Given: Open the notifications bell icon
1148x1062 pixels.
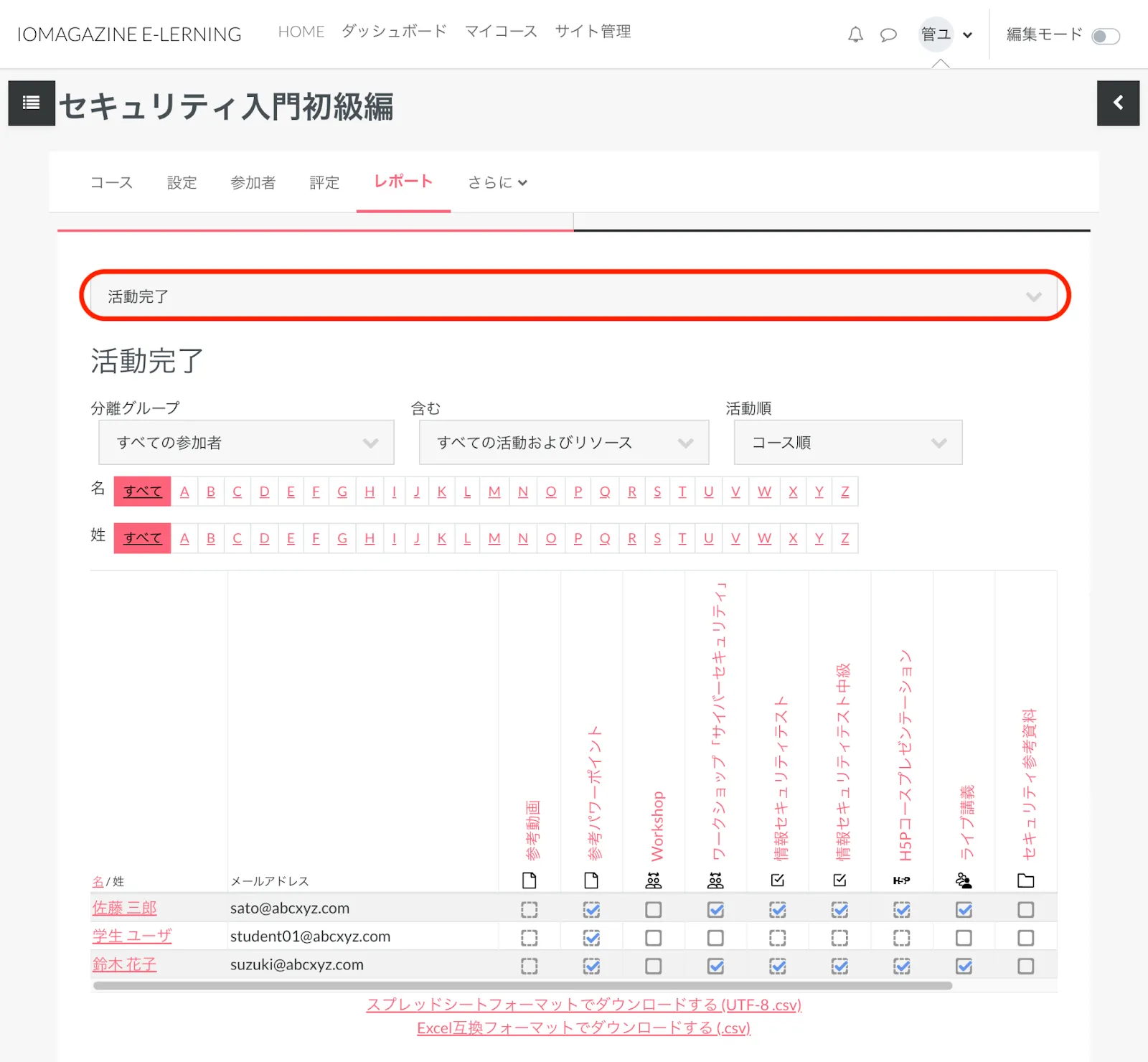Looking at the screenshot, I should 855,34.
